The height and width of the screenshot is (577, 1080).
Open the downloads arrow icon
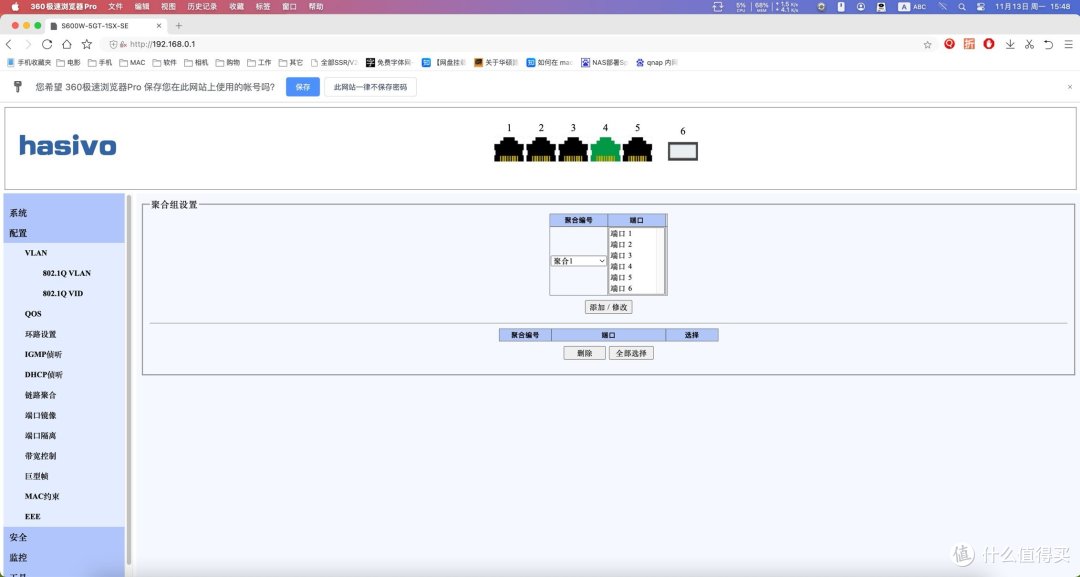pyautogui.click(x=1010, y=44)
